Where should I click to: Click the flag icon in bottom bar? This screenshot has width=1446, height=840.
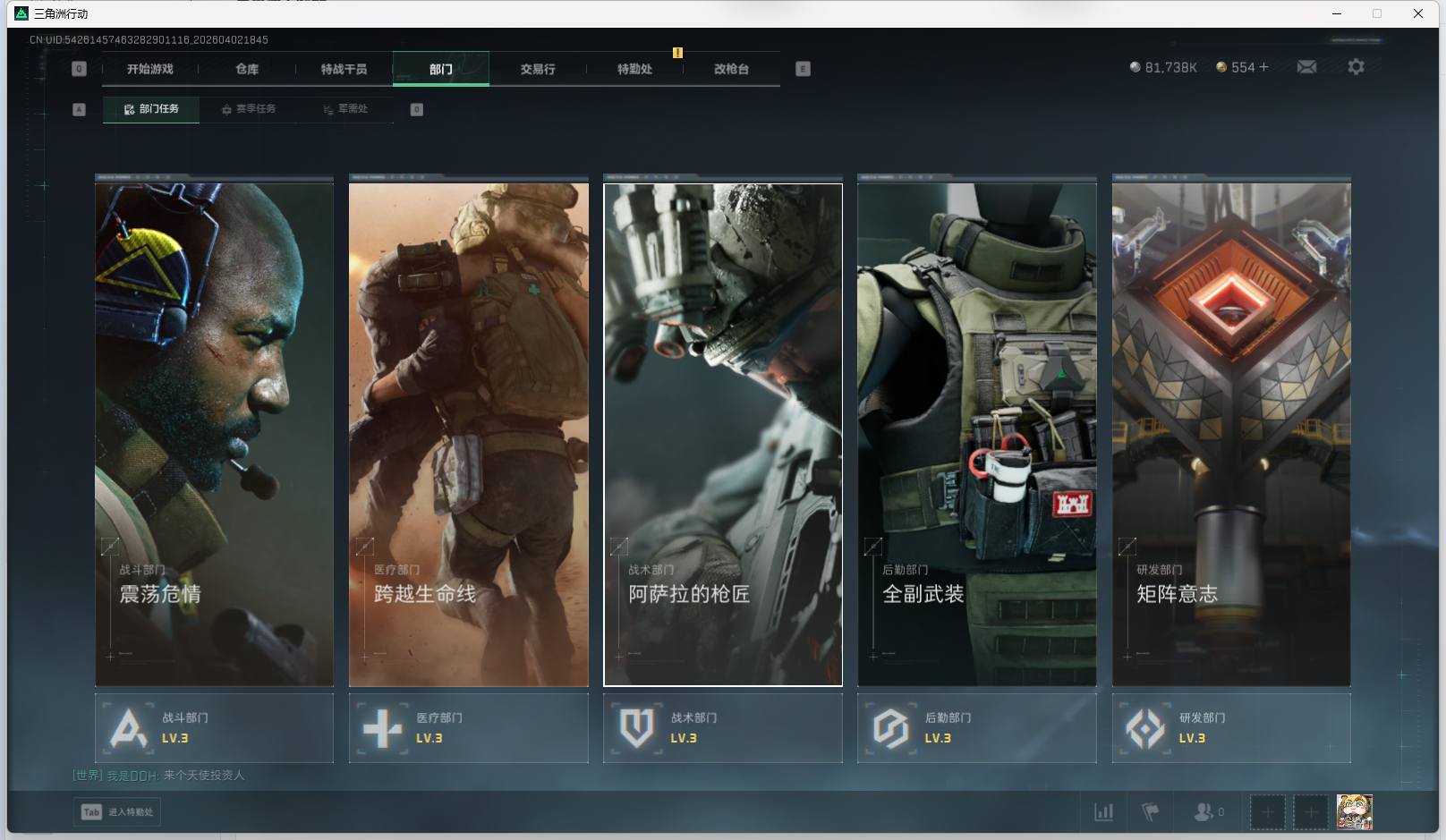1151,811
